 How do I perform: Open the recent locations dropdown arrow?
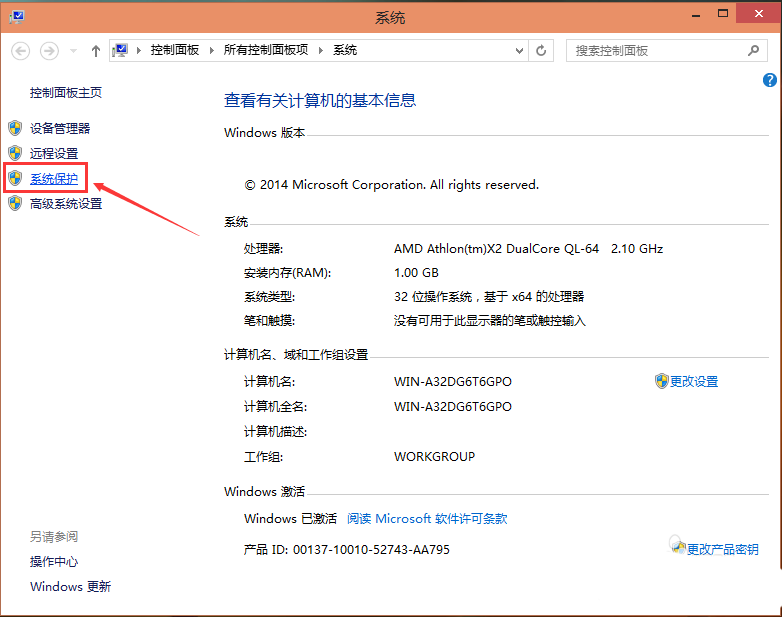pos(73,51)
